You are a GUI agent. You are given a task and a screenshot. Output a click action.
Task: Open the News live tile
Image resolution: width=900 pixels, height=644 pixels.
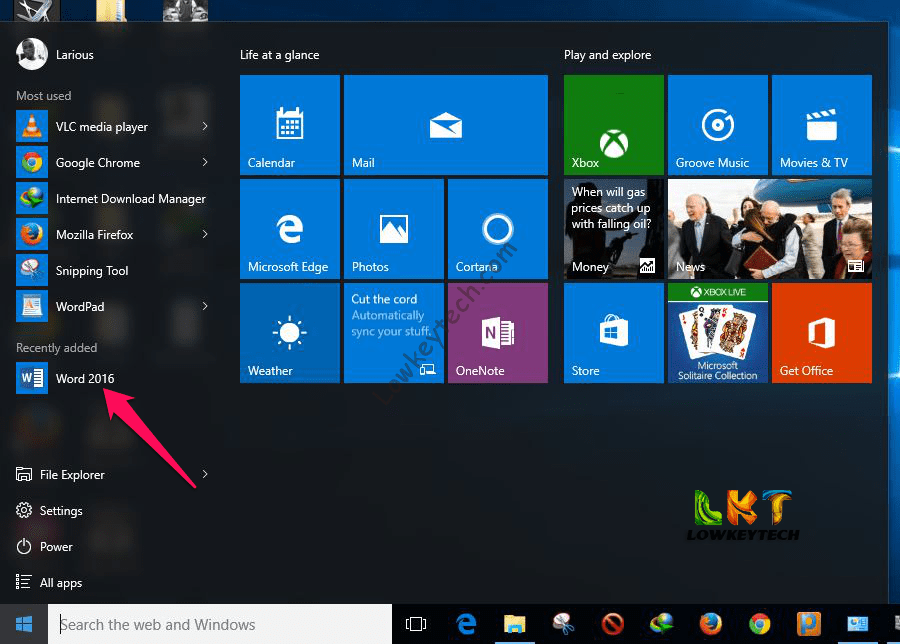click(770, 229)
